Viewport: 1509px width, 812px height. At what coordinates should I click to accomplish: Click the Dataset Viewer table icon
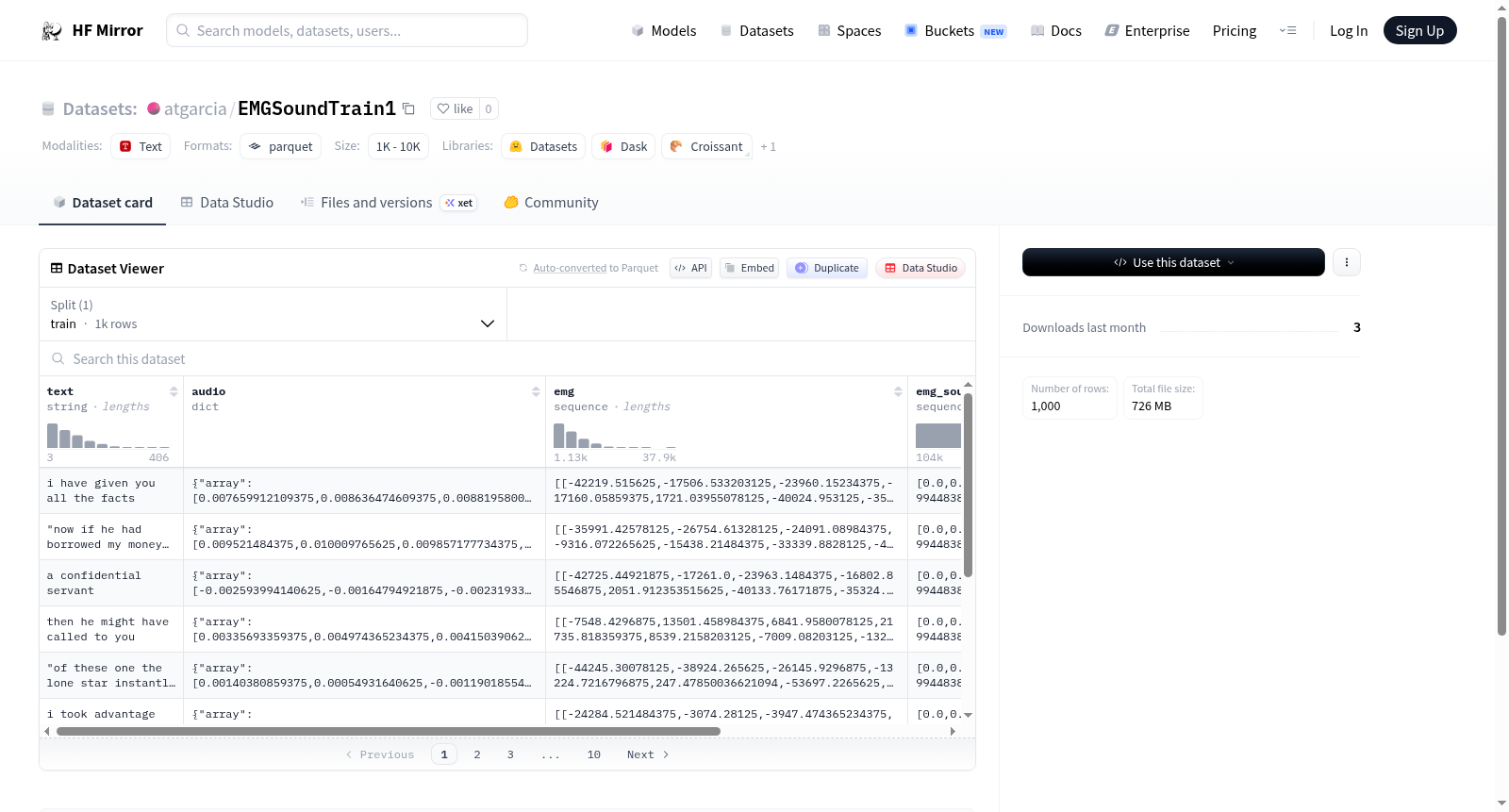(x=57, y=269)
